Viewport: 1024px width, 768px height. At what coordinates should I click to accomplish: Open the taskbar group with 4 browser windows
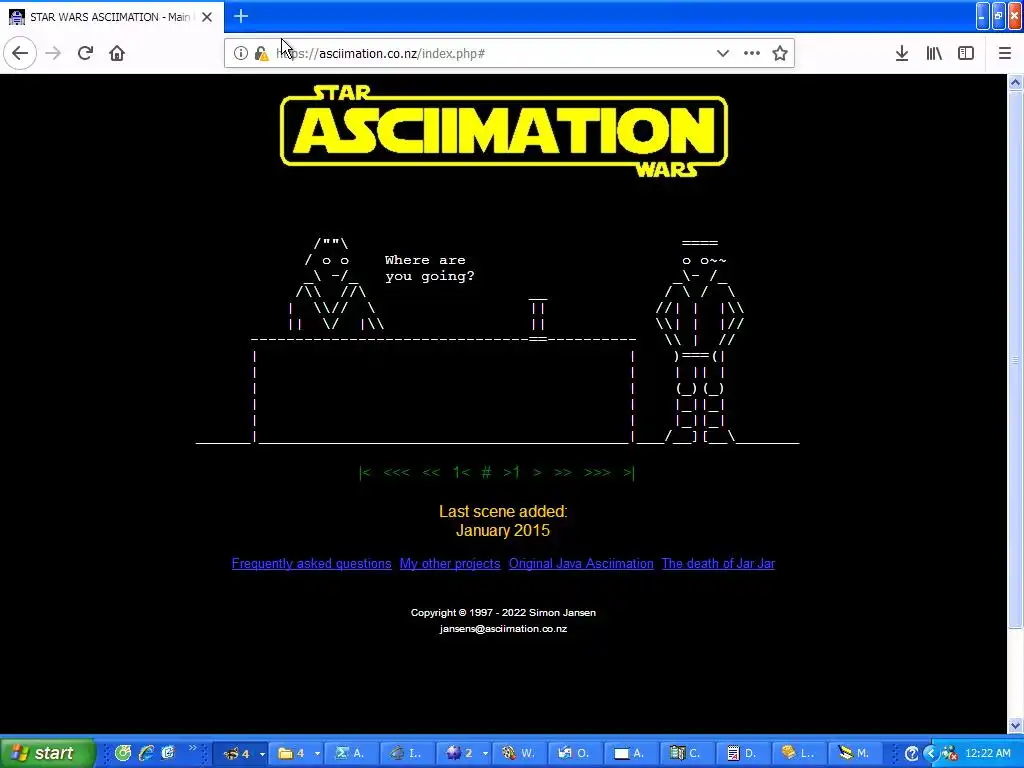click(x=242, y=754)
